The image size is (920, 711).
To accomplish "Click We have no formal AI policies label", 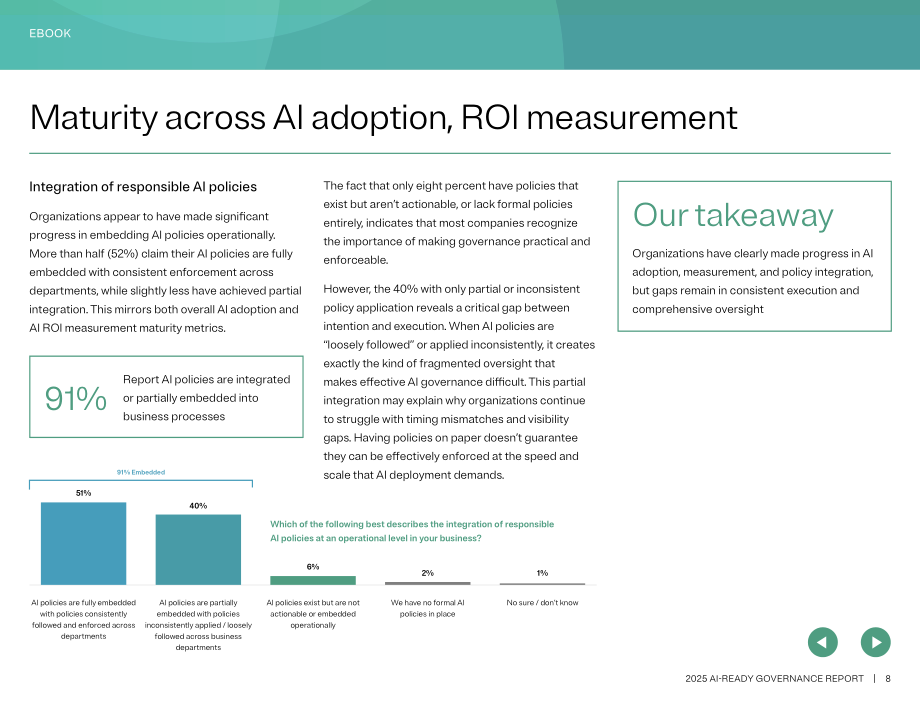I will pyautogui.click(x=428, y=608).
